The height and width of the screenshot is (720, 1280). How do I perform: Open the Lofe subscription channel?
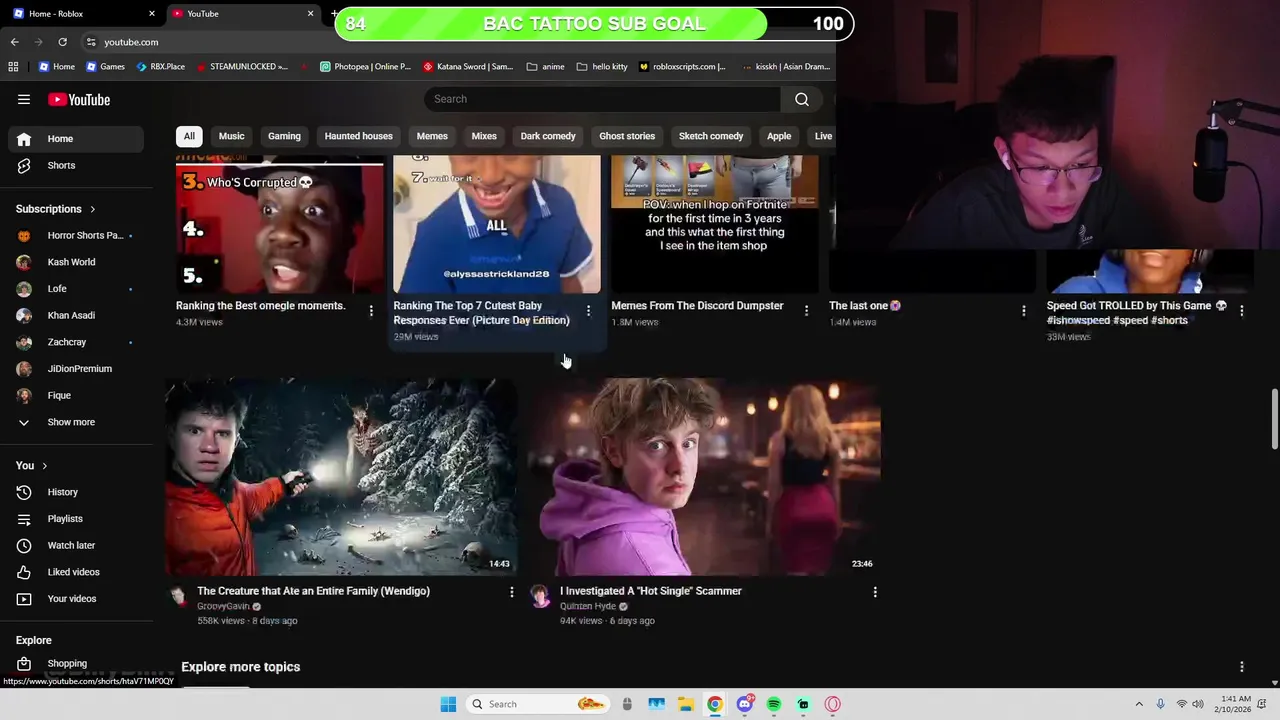(x=76, y=289)
